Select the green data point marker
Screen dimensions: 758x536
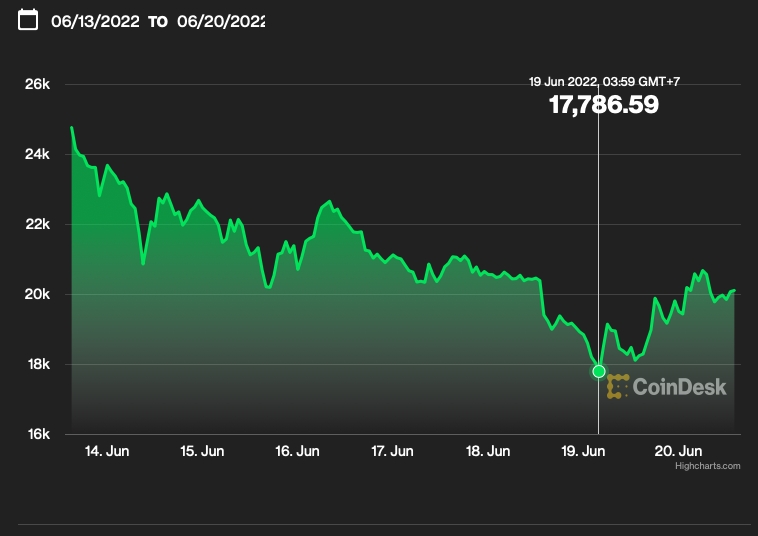[x=598, y=371]
